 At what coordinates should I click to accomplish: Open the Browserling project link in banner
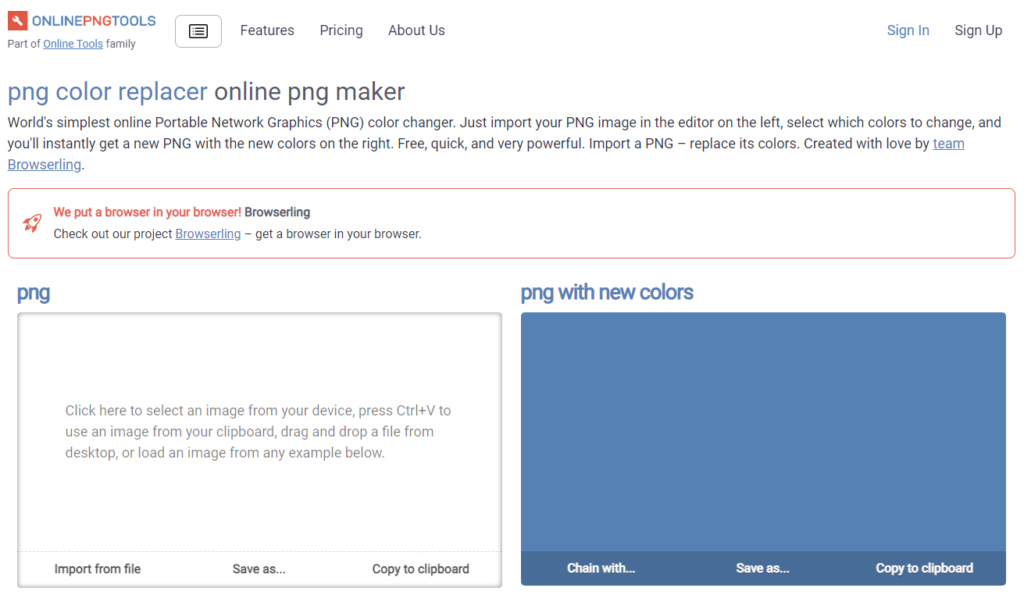coord(208,234)
